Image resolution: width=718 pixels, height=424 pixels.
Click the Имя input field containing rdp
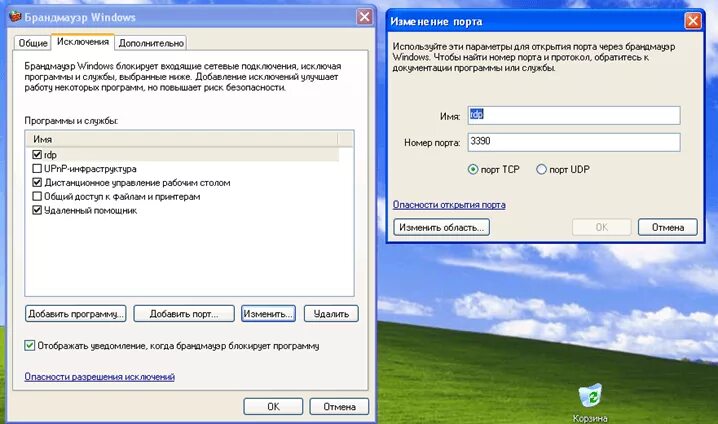[x=574, y=115]
